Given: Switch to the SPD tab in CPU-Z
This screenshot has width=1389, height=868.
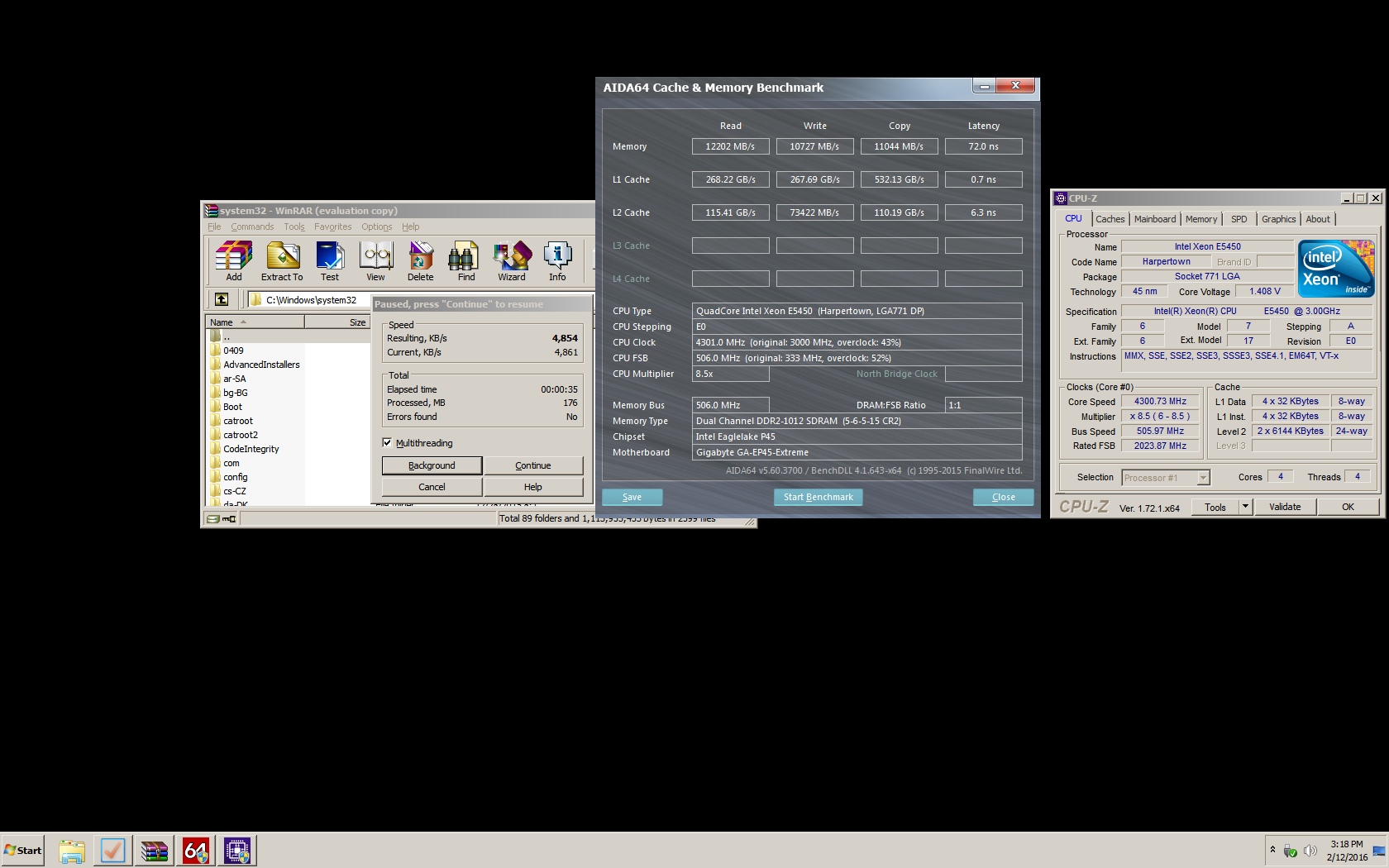Looking at the screenshot, I should (1239, 219).
